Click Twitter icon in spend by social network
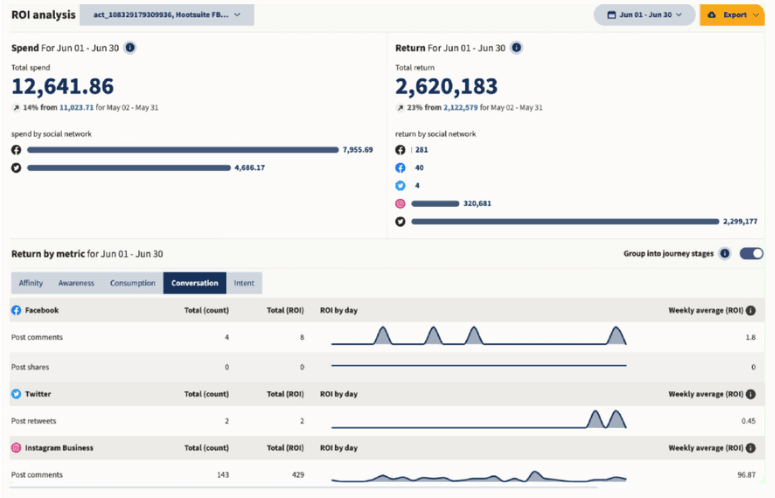Screen dimensions: 775x498 (x=16, y=168)
